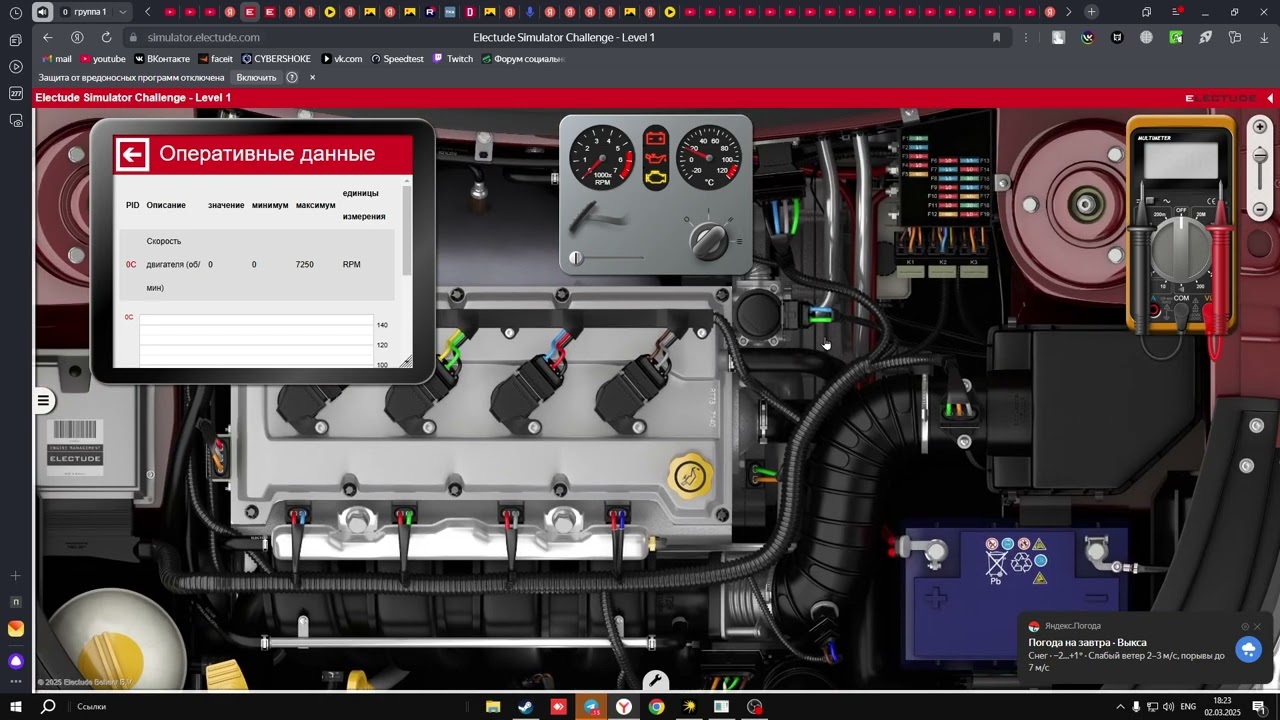Open the wrench tools button
1280x720 pixels.
(655, 681)
